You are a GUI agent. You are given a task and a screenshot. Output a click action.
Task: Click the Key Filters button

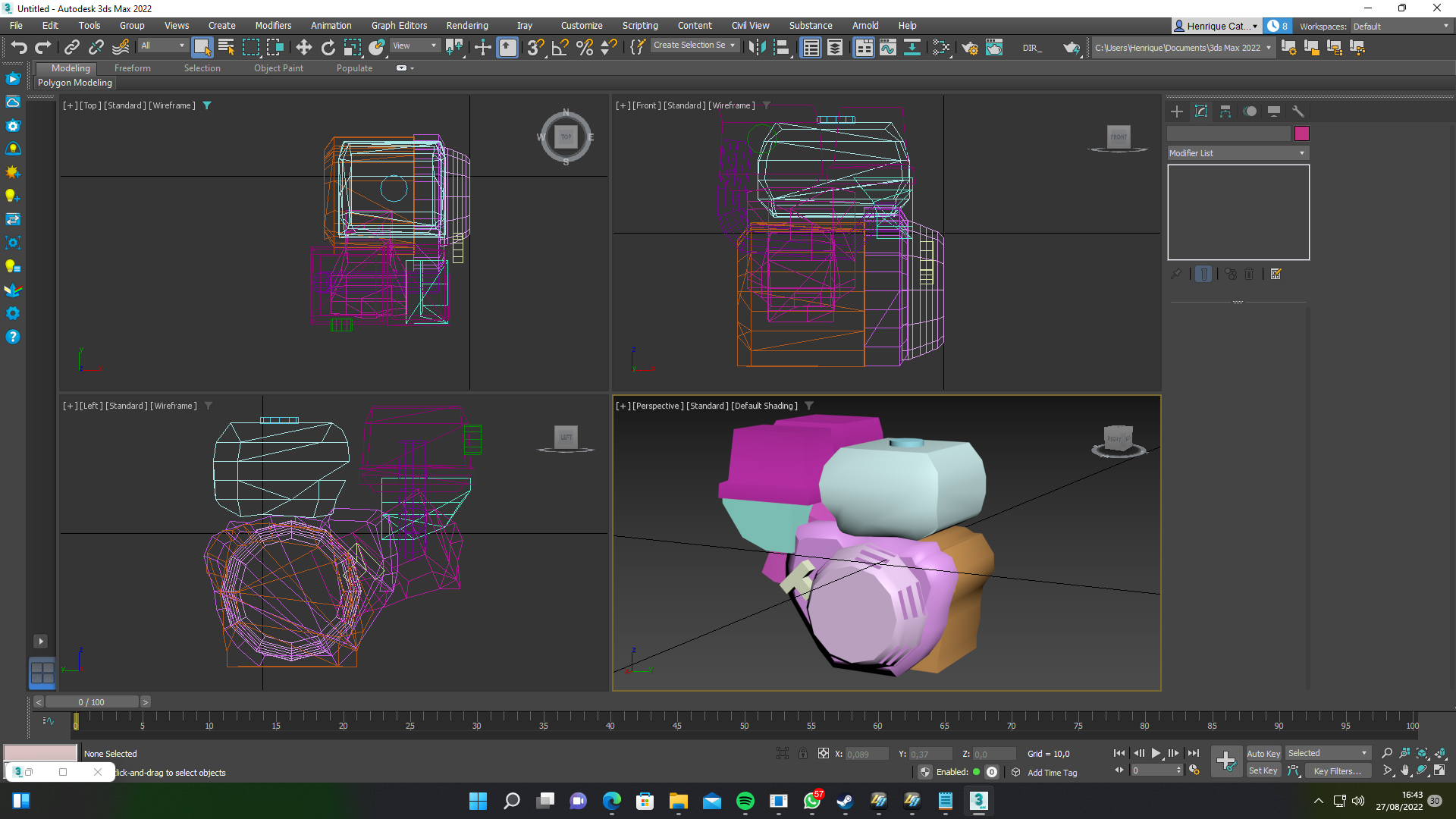1336,770
